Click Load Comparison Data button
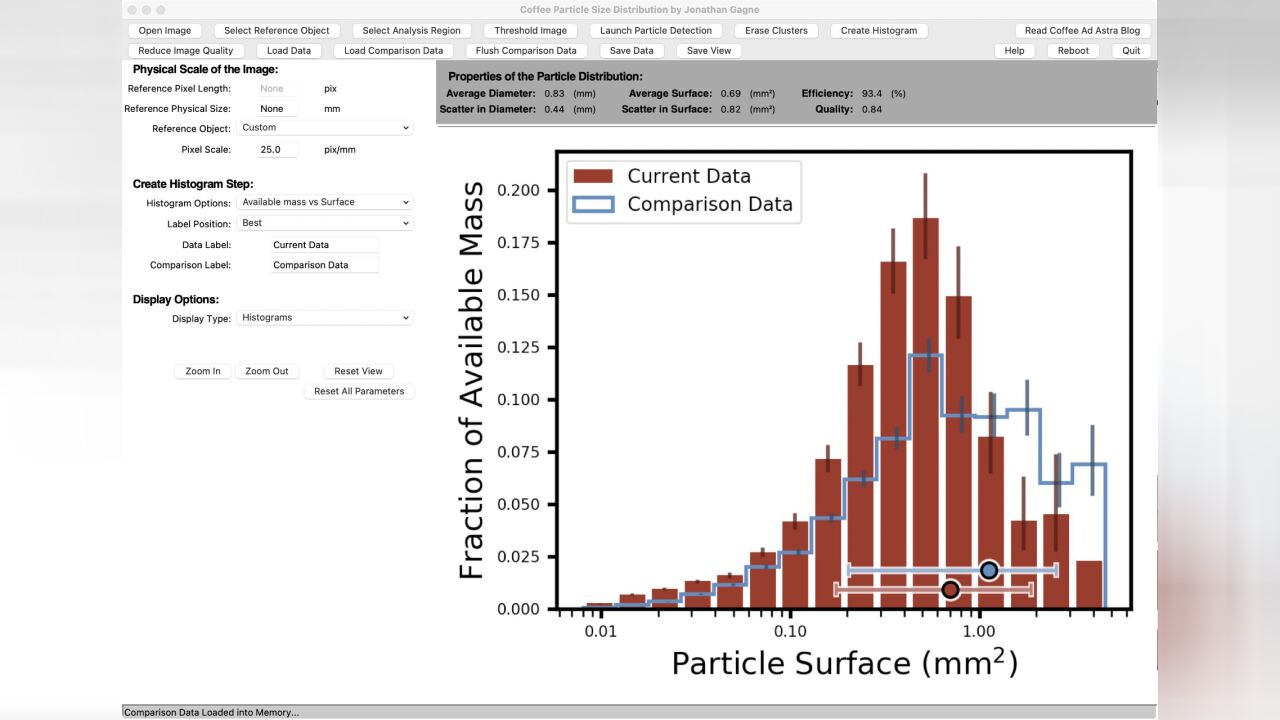 [x=393, y=50]
